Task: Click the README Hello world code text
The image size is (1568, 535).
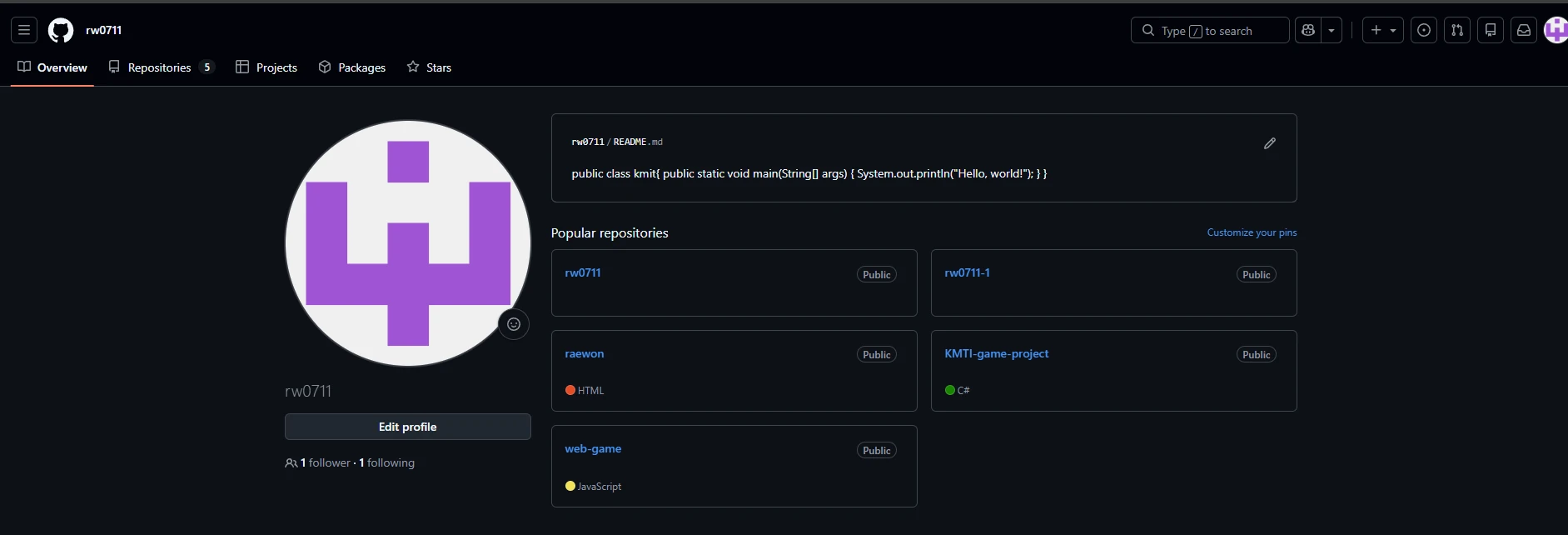Action: [x=809, y=174]
